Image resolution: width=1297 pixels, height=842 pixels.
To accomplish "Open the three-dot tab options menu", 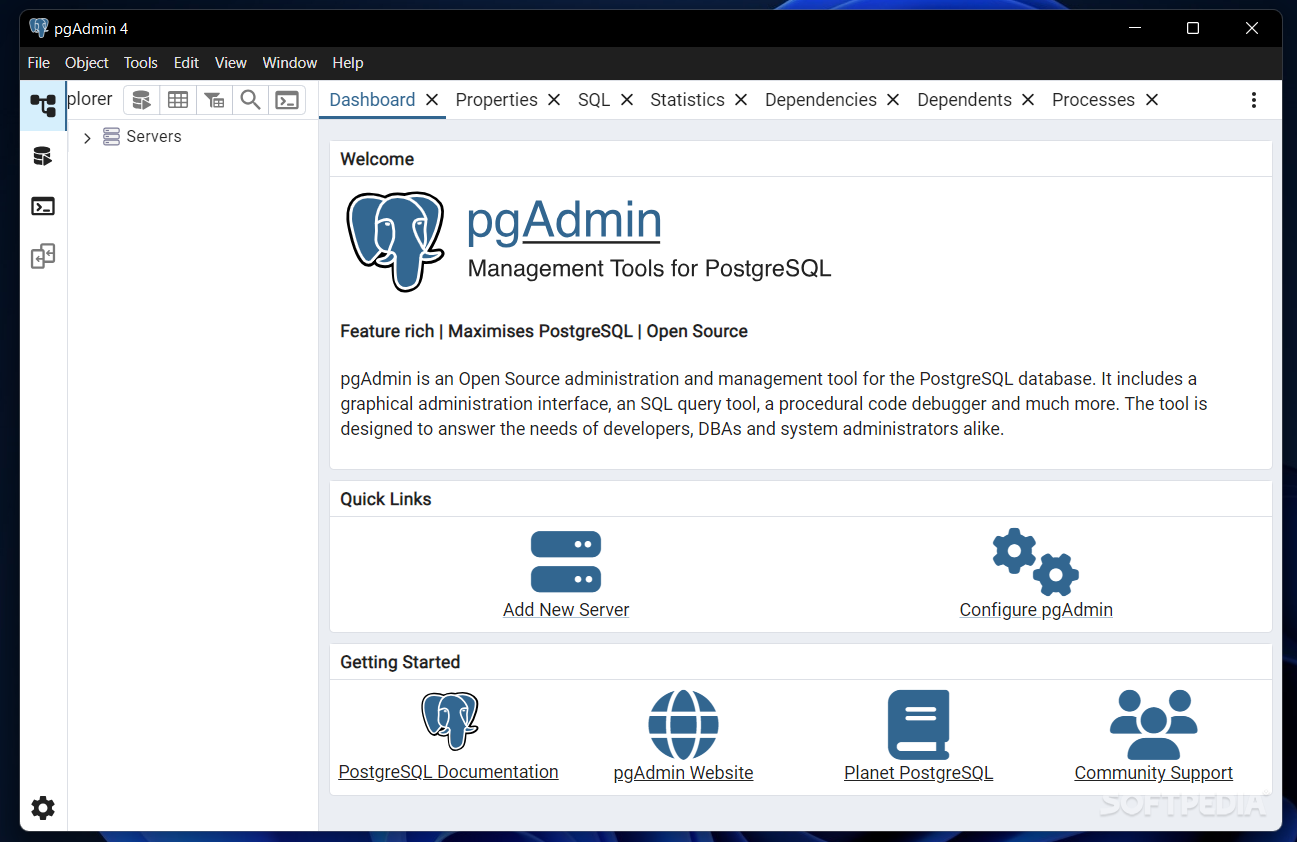I will 1254,100.
